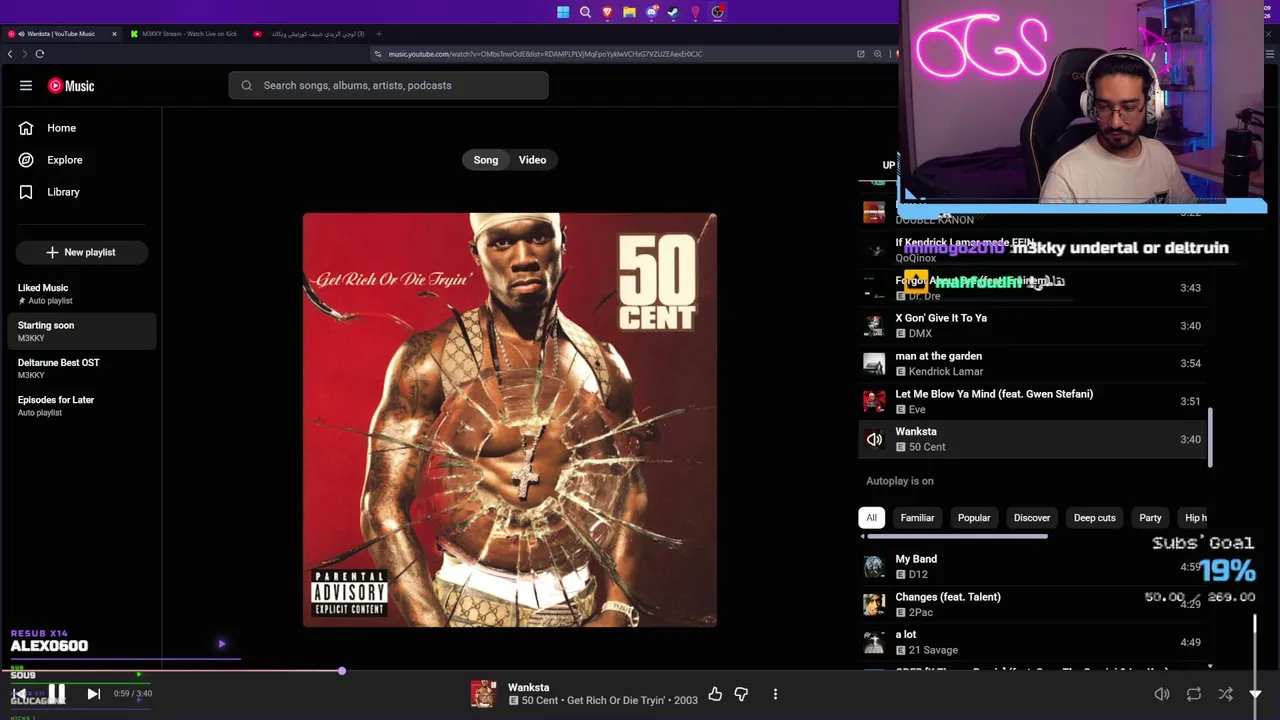The image size is (1280, 720).
Task: Play Changes (feat. Talent) by 2Pac
Action: 1034,605
